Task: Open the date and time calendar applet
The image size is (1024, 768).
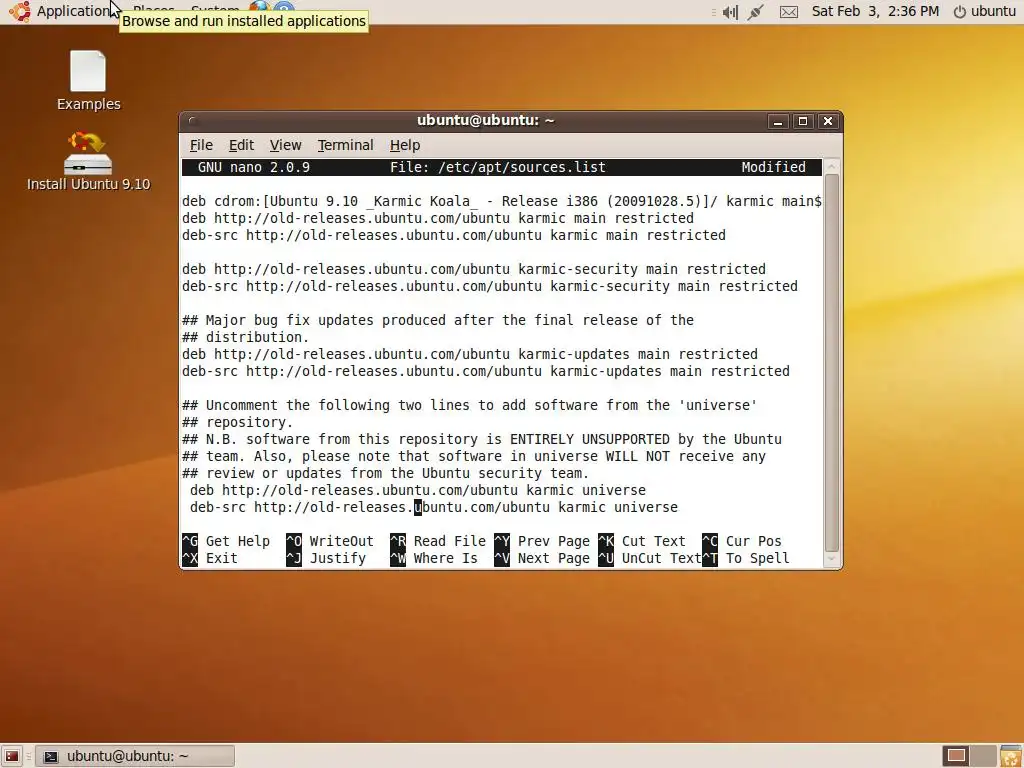Action: [x=875, y=11]
